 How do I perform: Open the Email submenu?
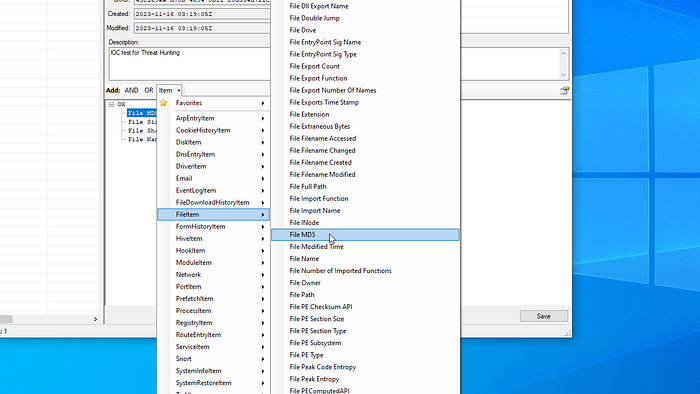[213, 178]
